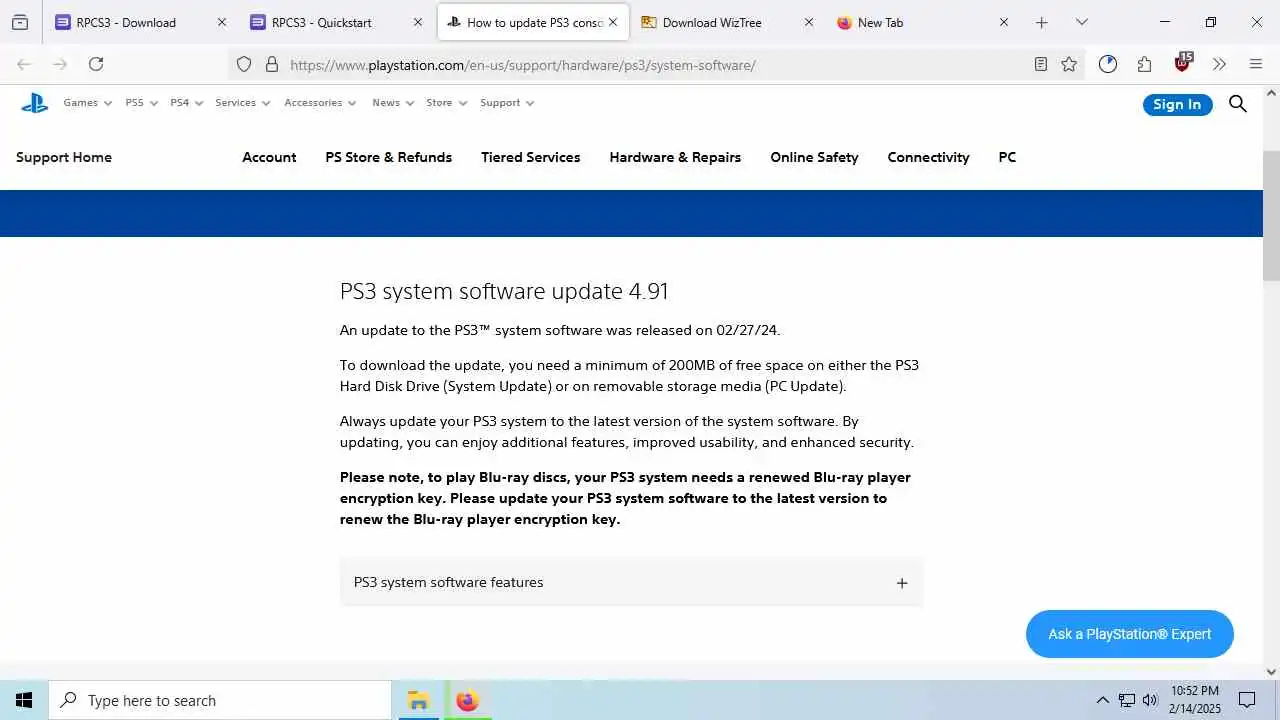Click the Firefox View icon in the tab bar
This screenshot has width=1280, height=720.
click(x=20, y=22)
